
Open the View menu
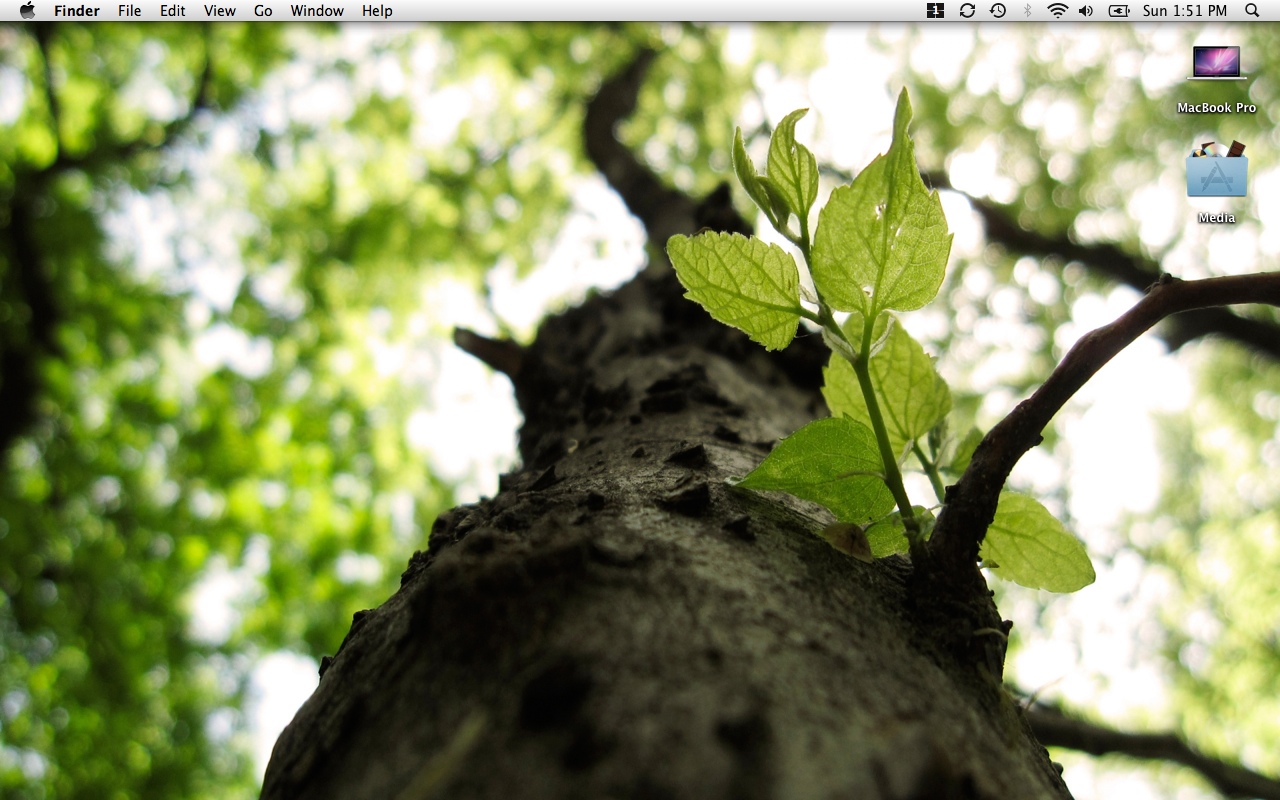pos(220,11)
